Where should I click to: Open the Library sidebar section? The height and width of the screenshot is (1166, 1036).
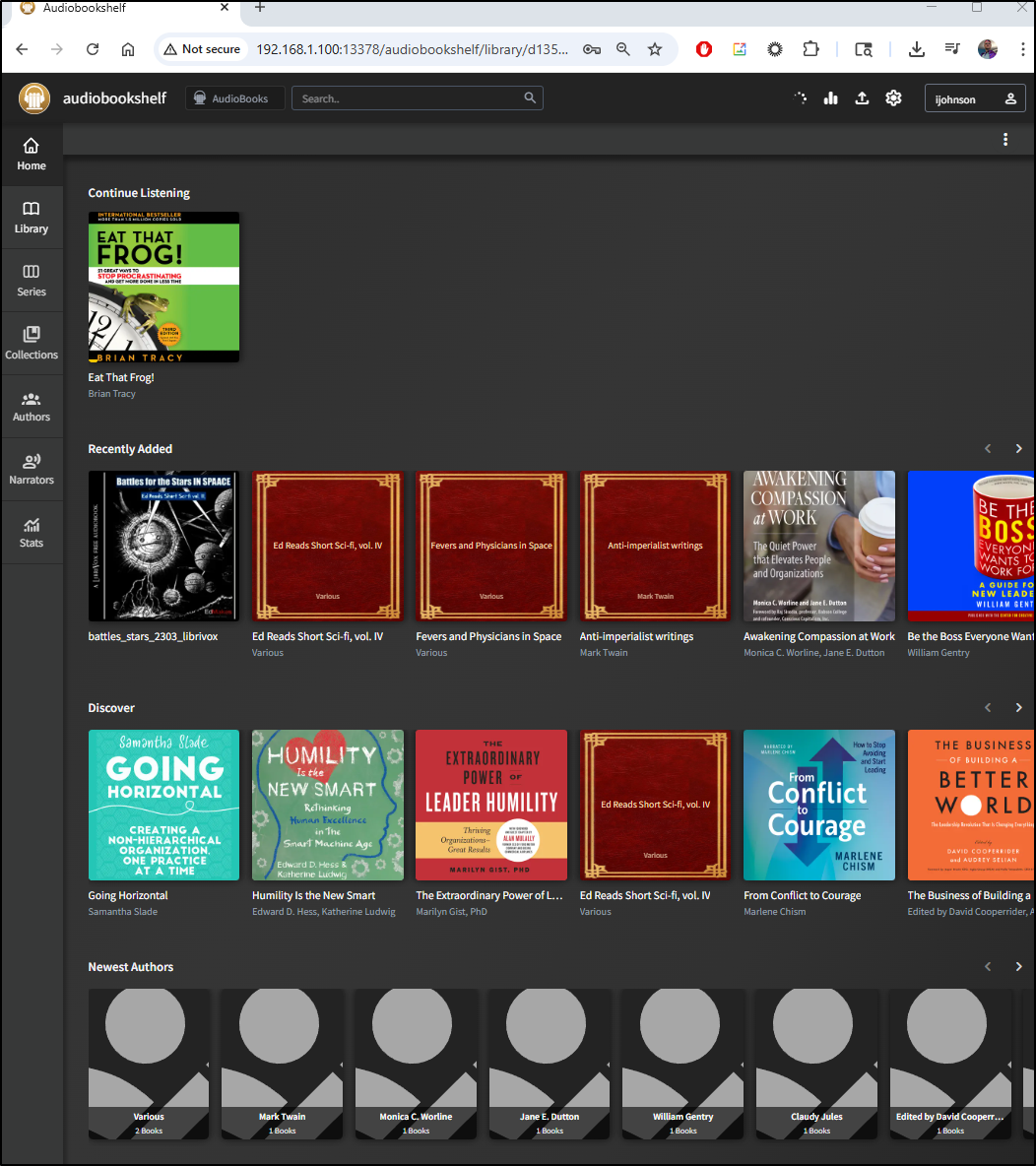(x=32, y=218)
